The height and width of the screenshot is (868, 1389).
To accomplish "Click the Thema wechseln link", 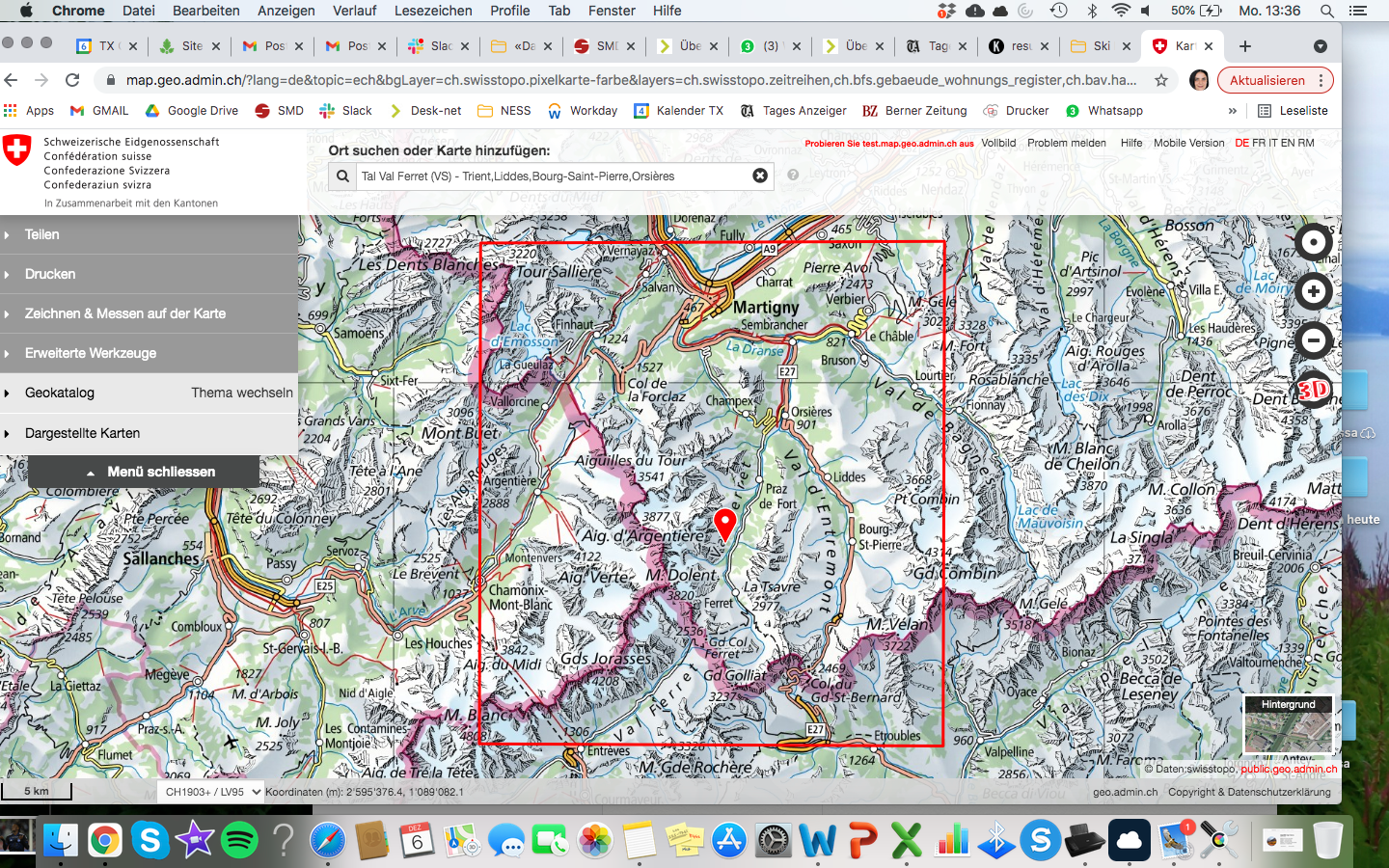I will click(x=241, y=393).
